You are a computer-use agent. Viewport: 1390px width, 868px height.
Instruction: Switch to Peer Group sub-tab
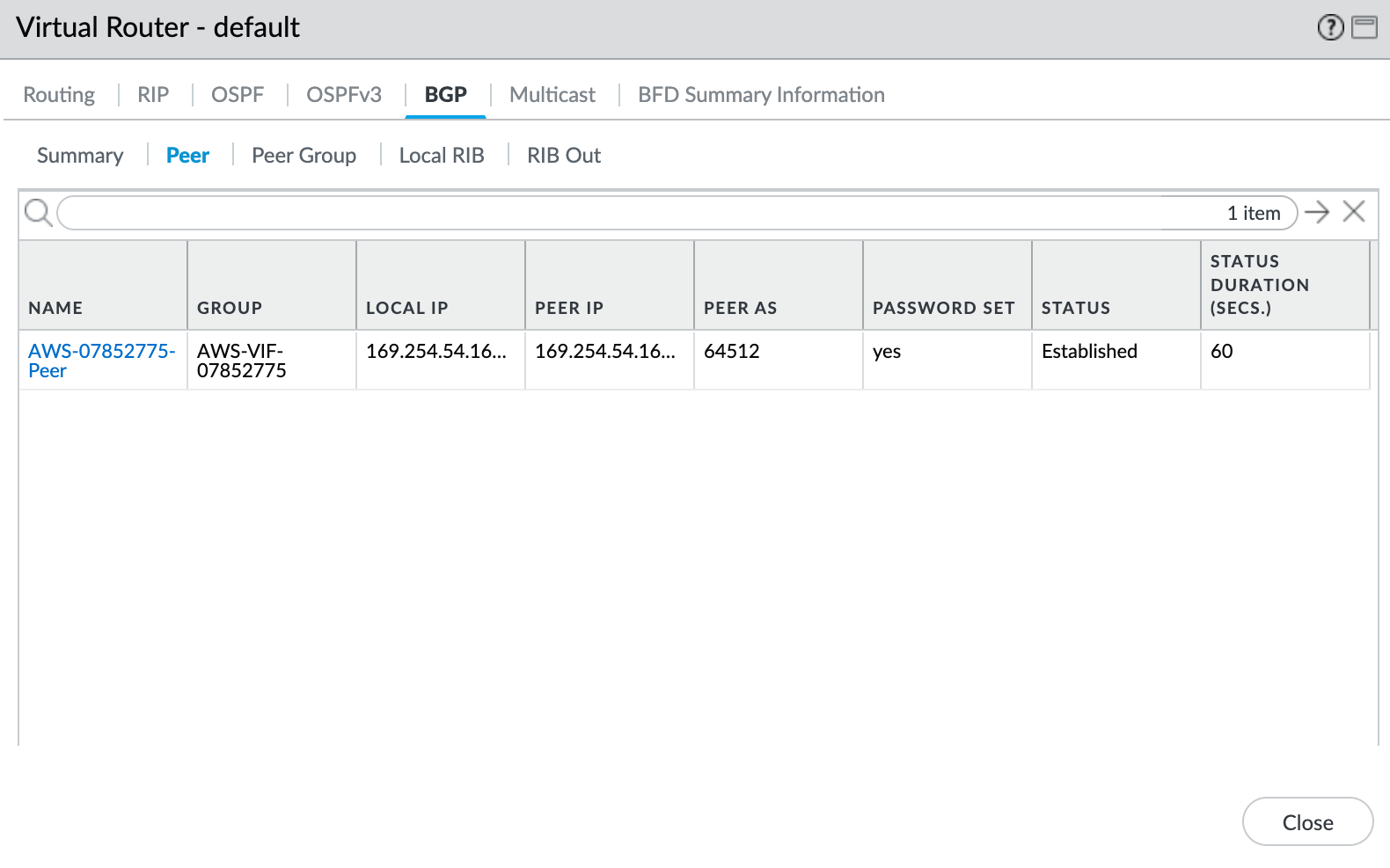point(304,156)
